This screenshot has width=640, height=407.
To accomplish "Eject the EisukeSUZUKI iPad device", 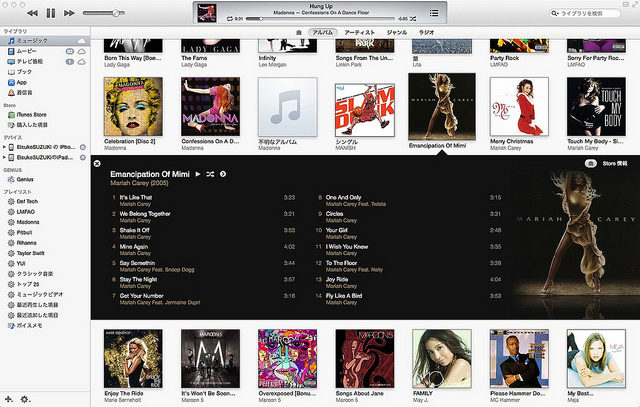I will coord(83,157).
